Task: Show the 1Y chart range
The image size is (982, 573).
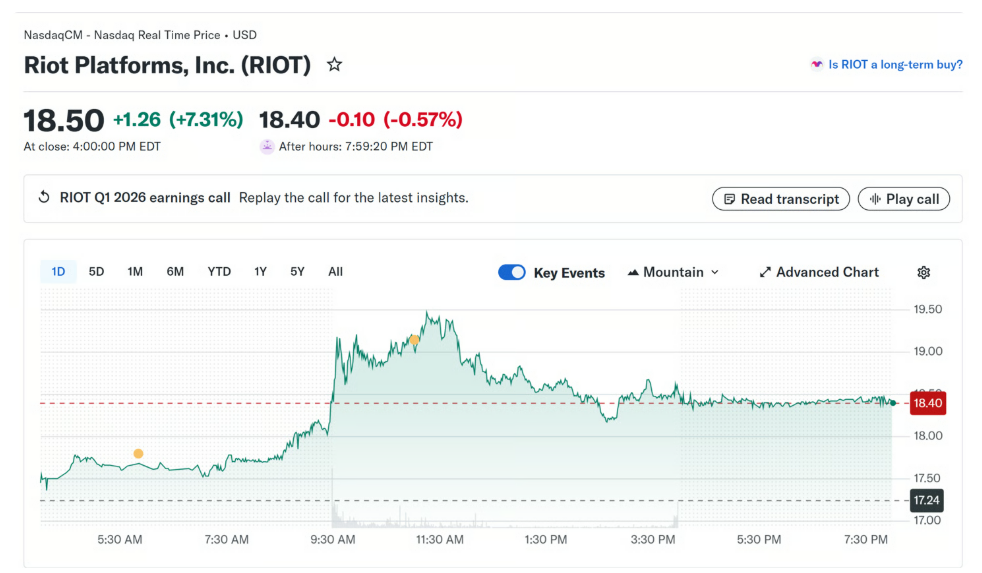Action: [261, 272]
